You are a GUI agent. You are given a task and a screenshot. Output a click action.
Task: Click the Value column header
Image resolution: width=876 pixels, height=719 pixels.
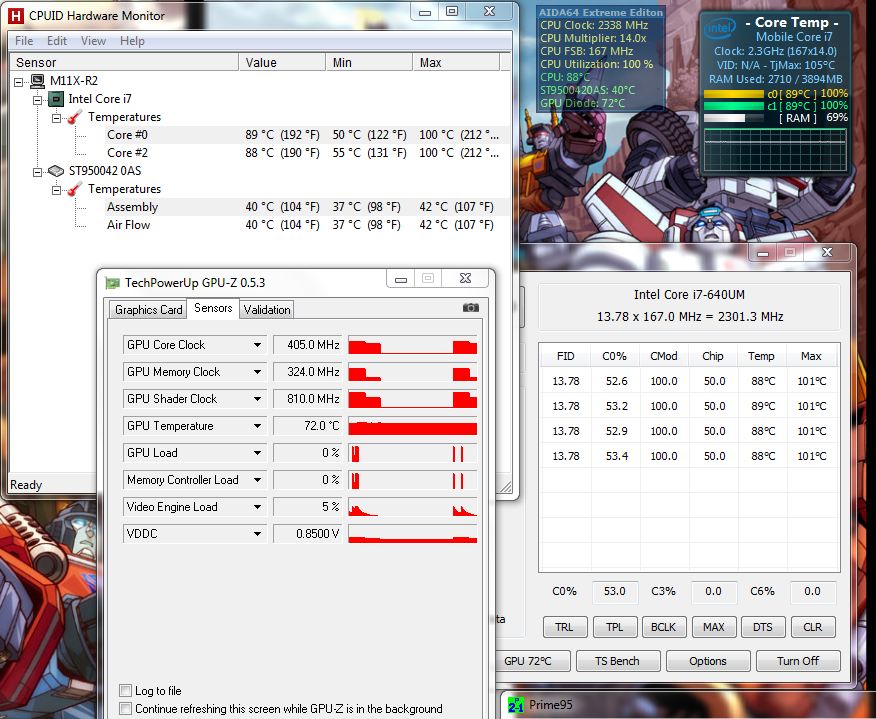(282, 63)
